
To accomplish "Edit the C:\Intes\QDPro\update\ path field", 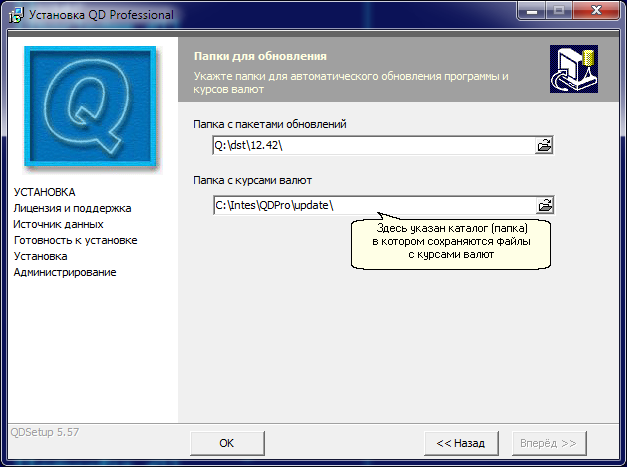I will (375, 206).
